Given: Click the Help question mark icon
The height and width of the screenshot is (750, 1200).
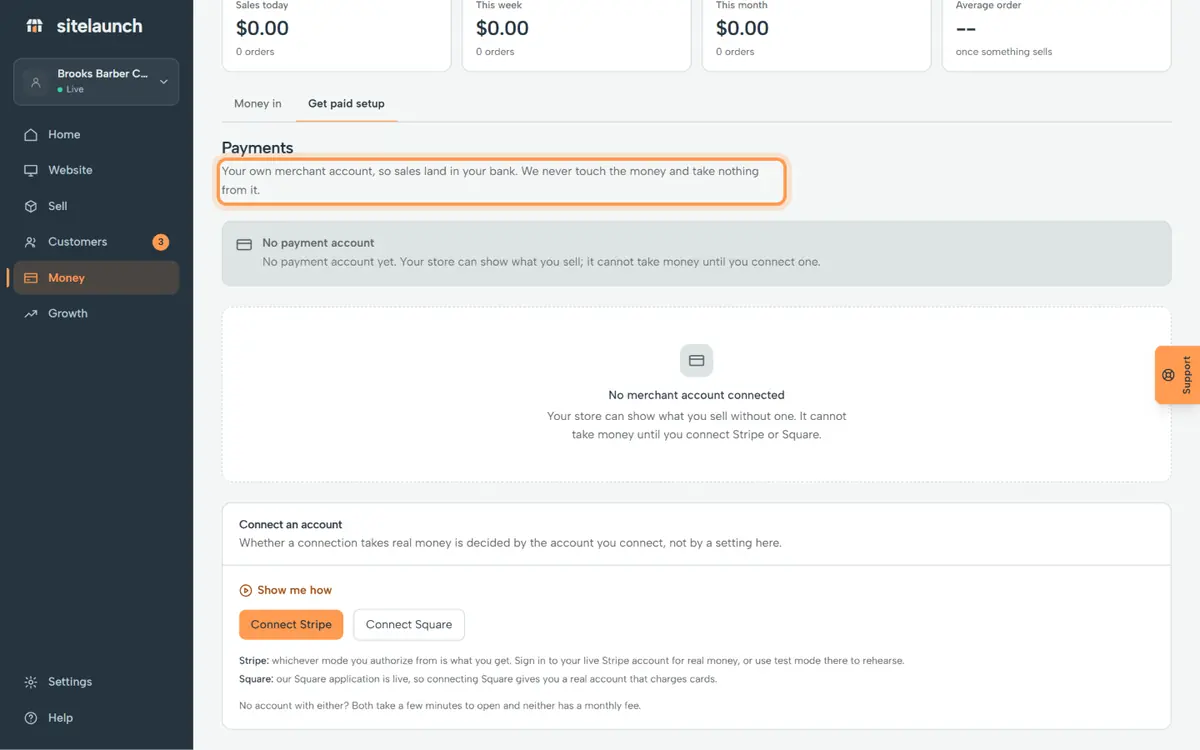Looking at the screenshot, I should click(31, 718).
